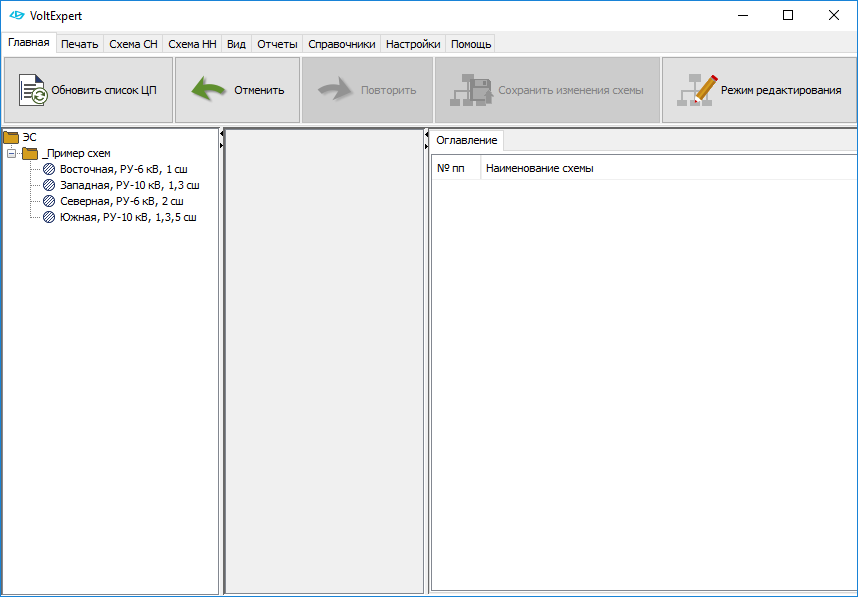Click the VoltExpert logo in title bar
The height and width of the screenshot is (597, 858).
tap(17, 15)
